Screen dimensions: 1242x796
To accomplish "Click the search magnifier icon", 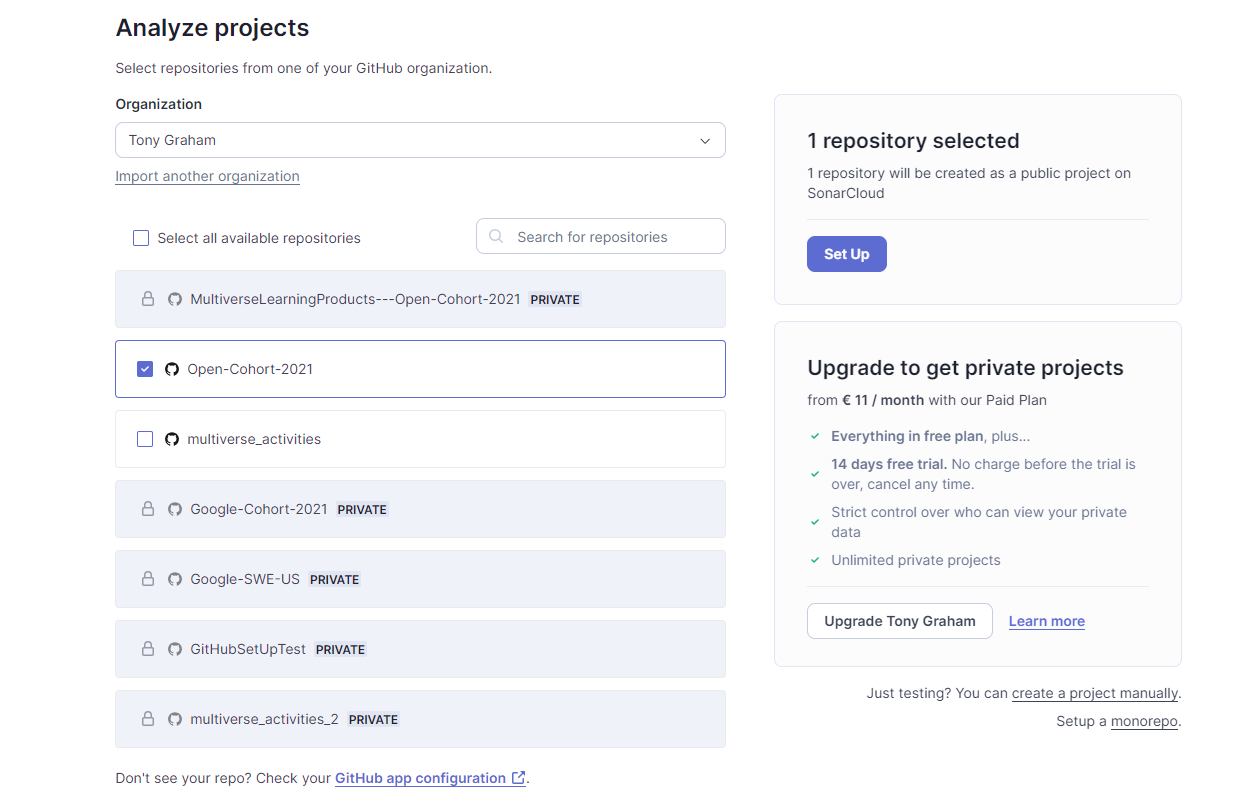I will click(x=497, y=237).
